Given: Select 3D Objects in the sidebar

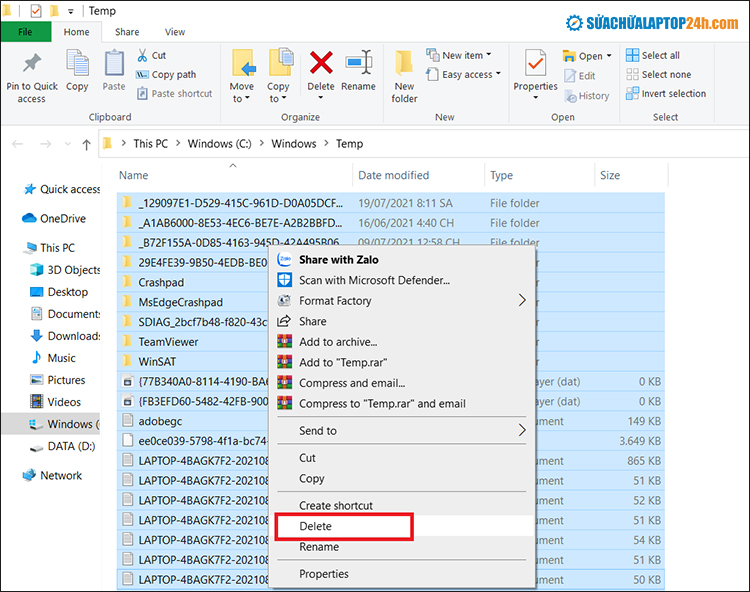Looking at the screenshot, I should click(65, 270).
